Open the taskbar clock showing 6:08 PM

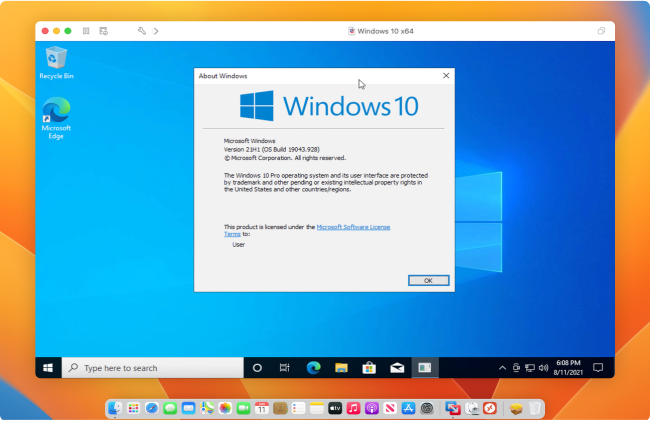(x=568, y=368)
